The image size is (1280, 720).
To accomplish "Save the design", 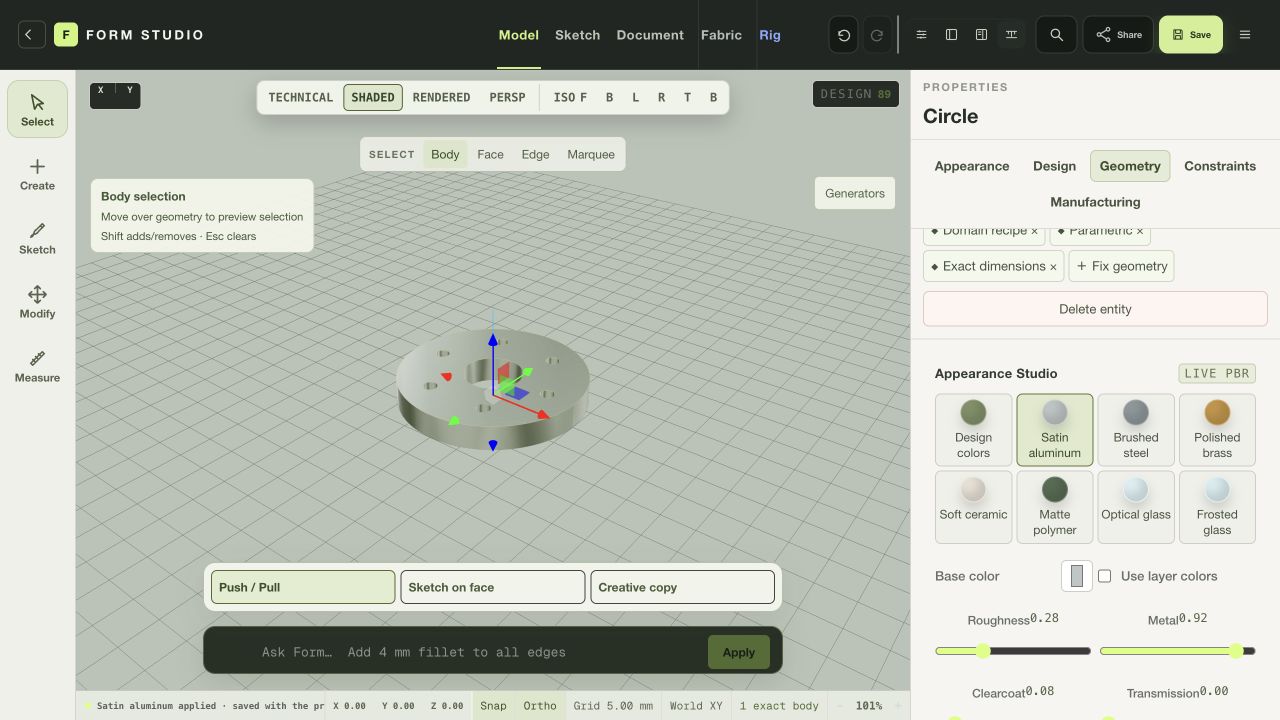I will coord(1191,35).
